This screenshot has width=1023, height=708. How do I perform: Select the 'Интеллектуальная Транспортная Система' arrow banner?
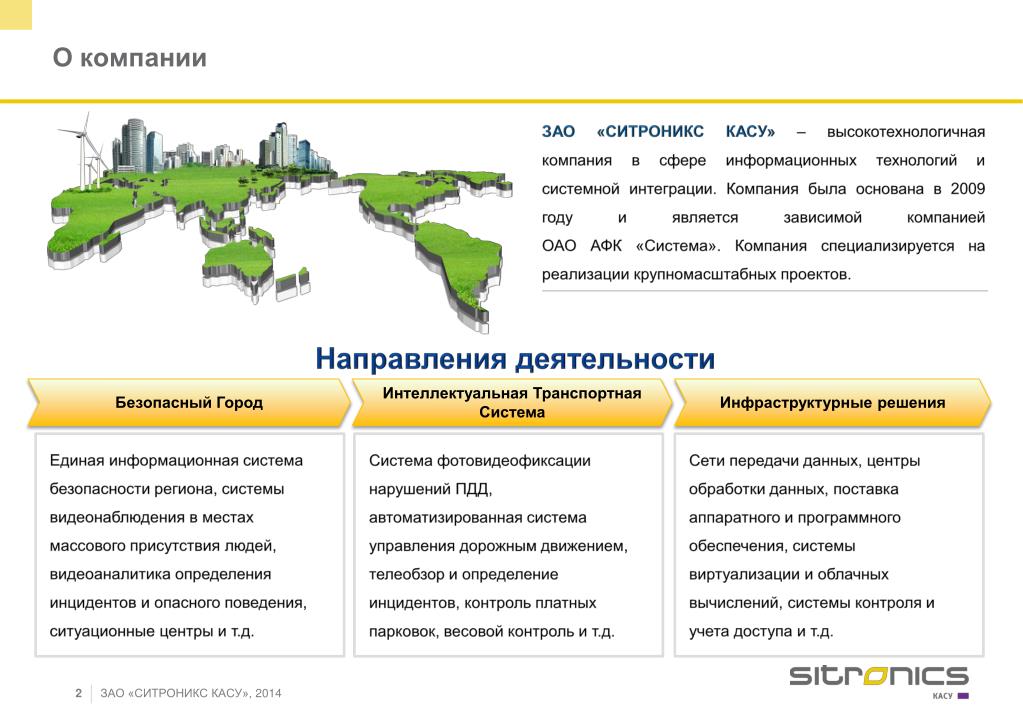coord(512,403)
